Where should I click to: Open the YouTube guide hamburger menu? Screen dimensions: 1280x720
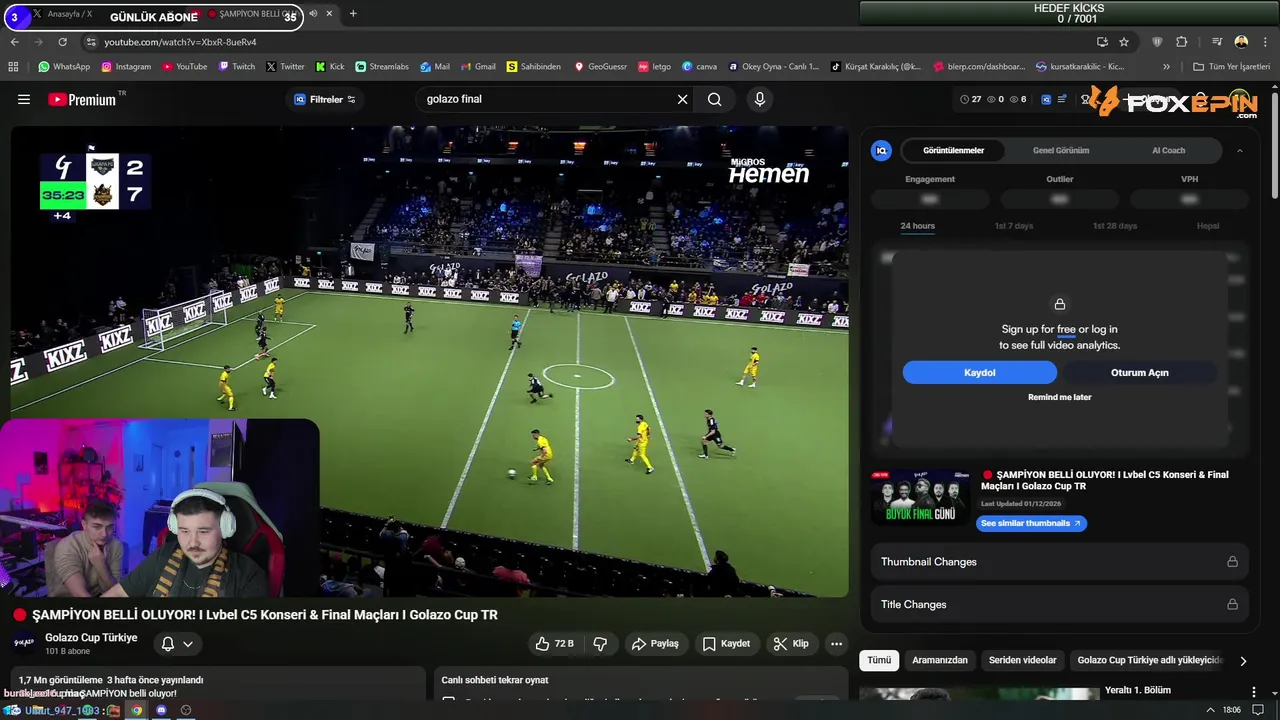click(x=24, y=99)
